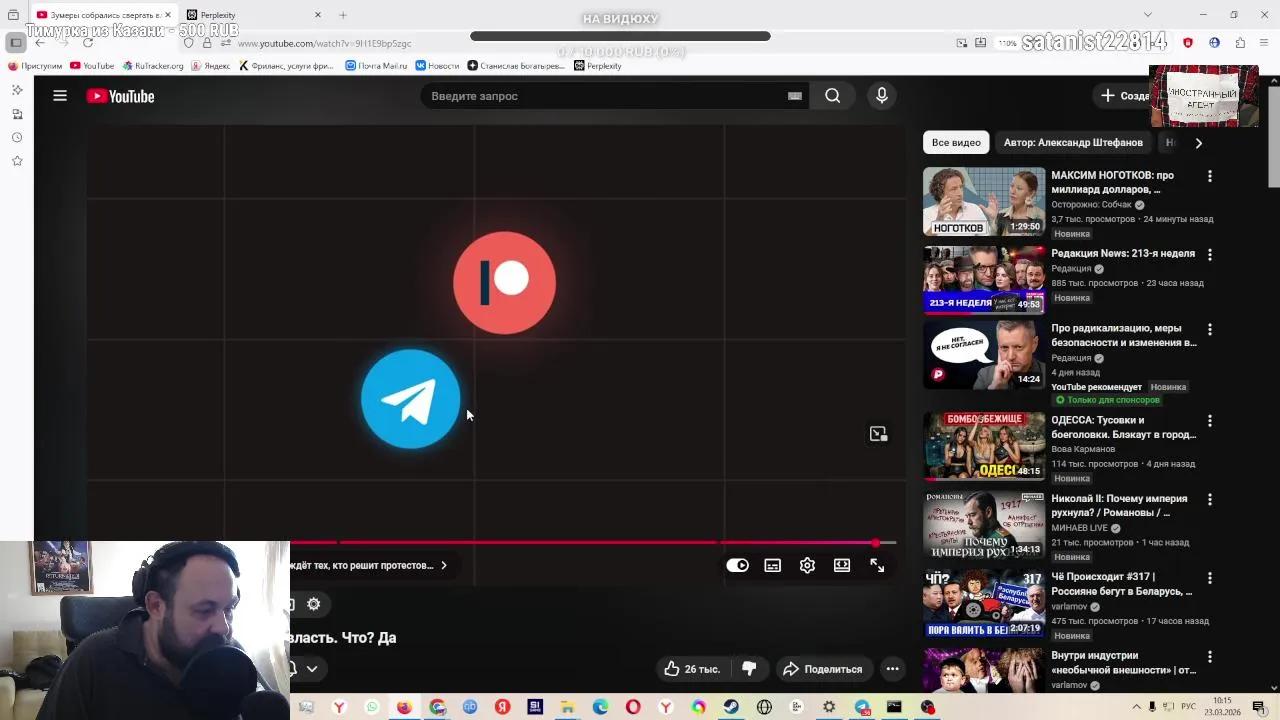1280x720 pixels.
Task: Click the progress bar scrubber handle
Action: [x=876, y=543]
